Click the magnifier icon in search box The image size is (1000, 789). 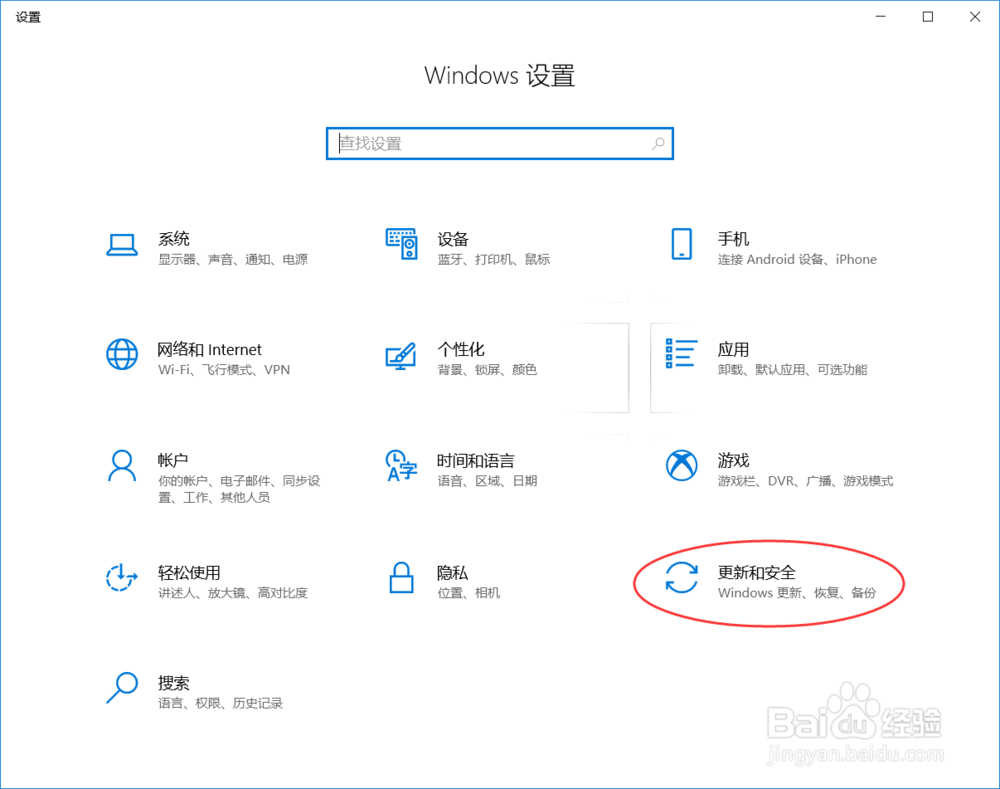coord(659,143)
